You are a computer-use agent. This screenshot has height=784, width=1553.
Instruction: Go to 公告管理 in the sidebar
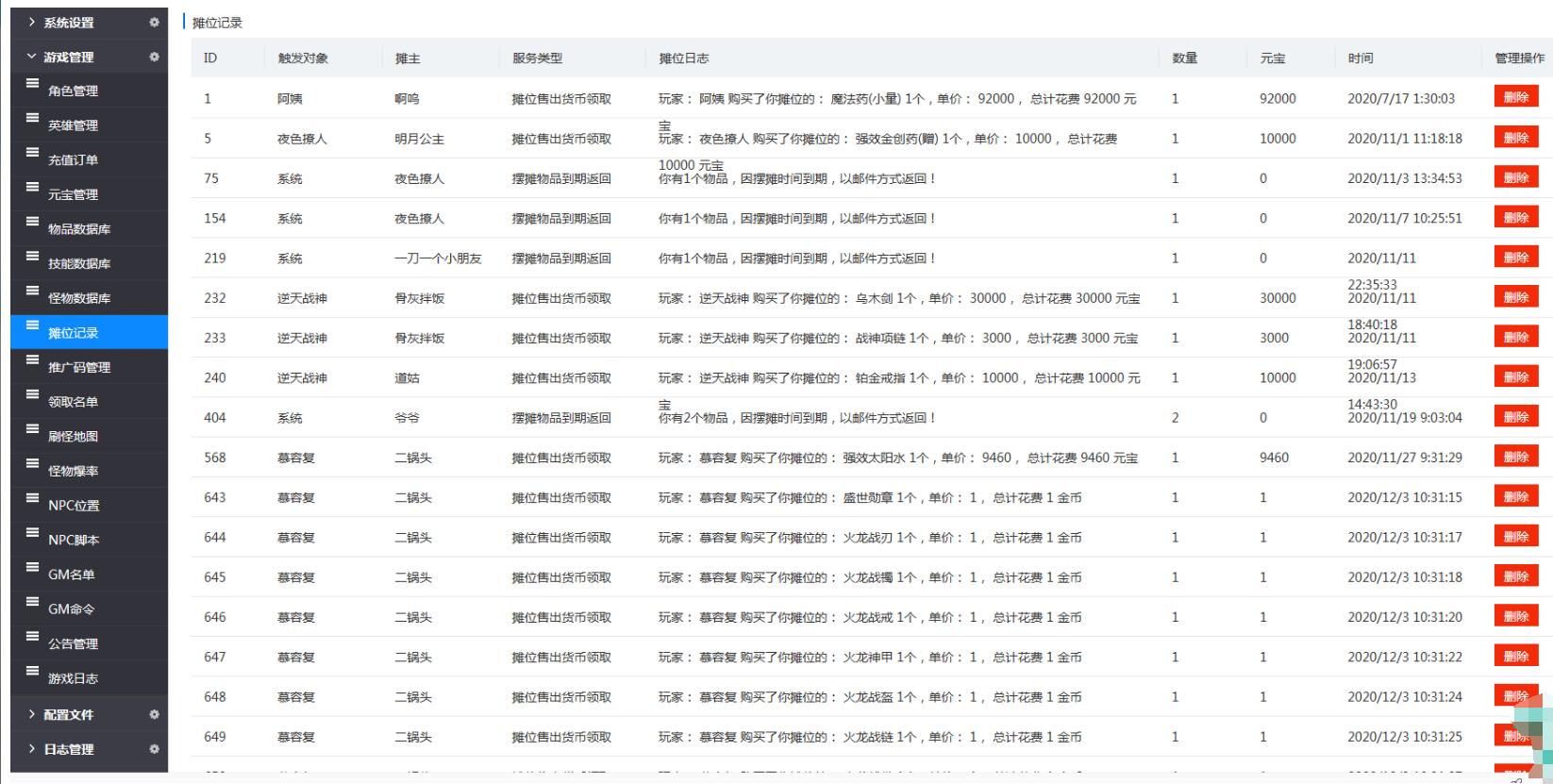[x=74, y=644]
